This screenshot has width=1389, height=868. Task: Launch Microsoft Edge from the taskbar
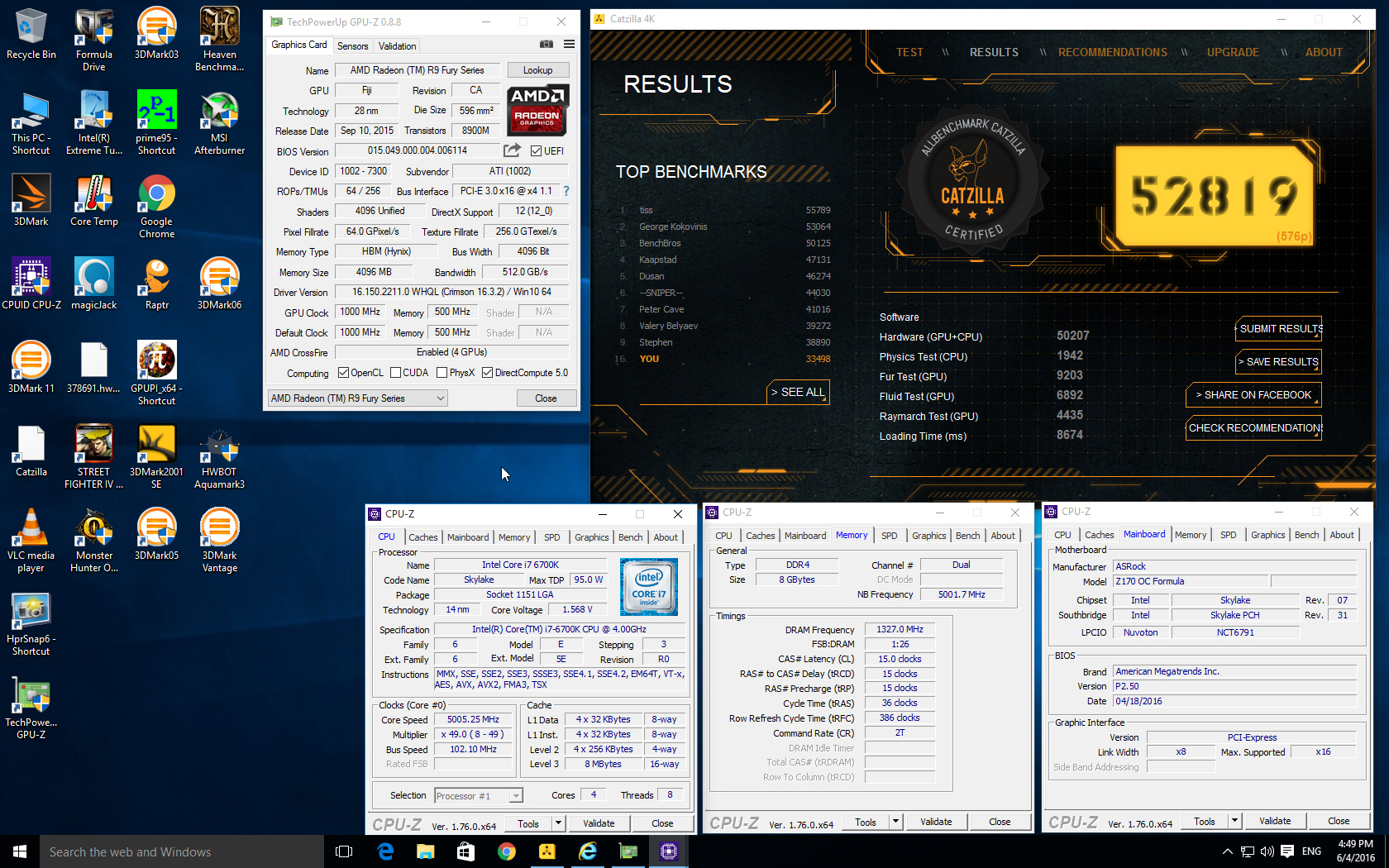(385, 851)
